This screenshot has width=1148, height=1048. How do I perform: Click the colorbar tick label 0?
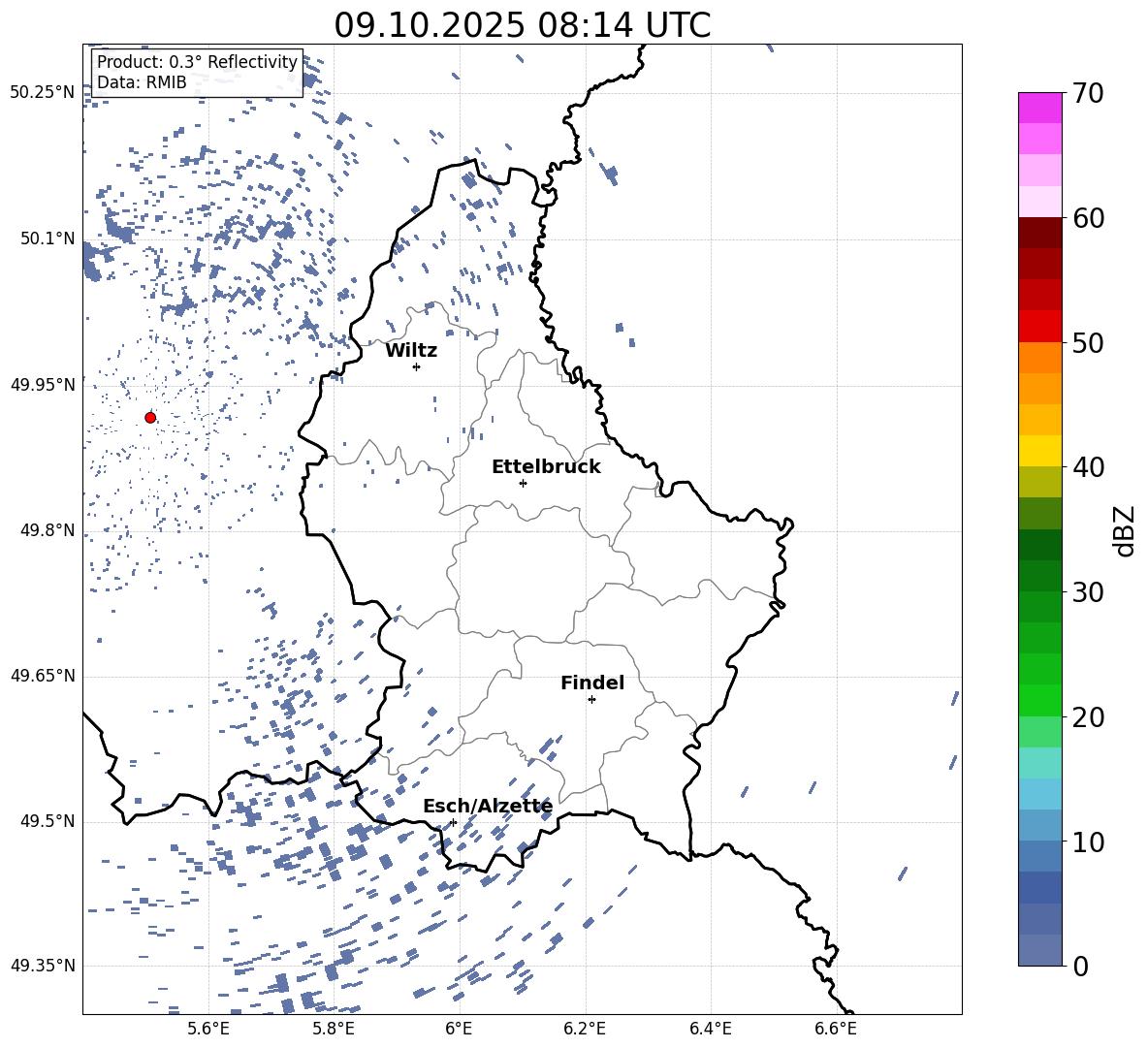coord(1080,967)
